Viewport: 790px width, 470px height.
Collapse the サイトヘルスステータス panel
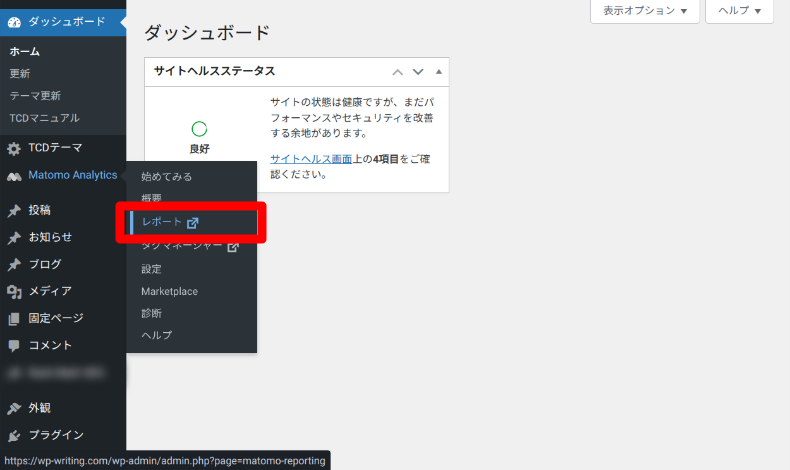(x=439, y=72)
